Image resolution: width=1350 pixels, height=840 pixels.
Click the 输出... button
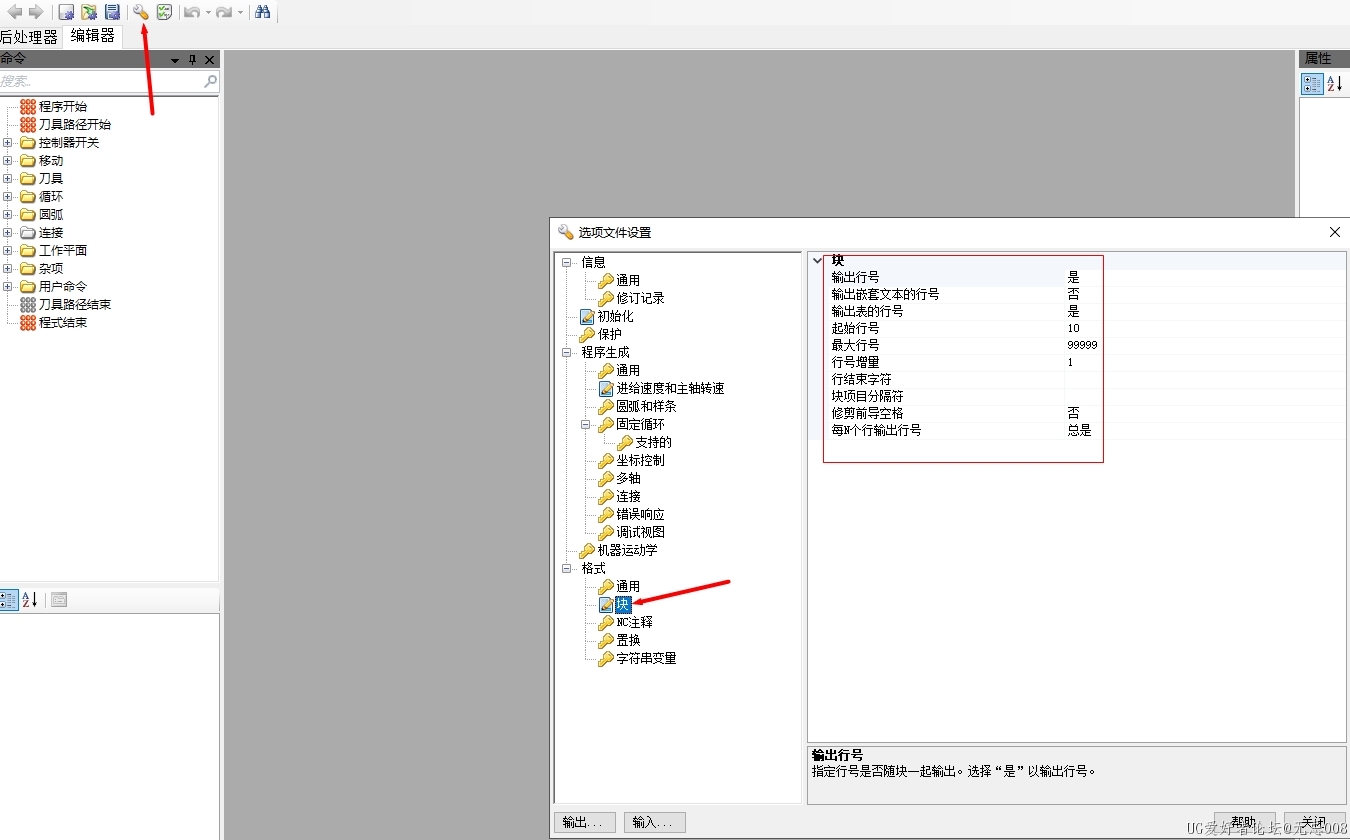pos(584,822)
